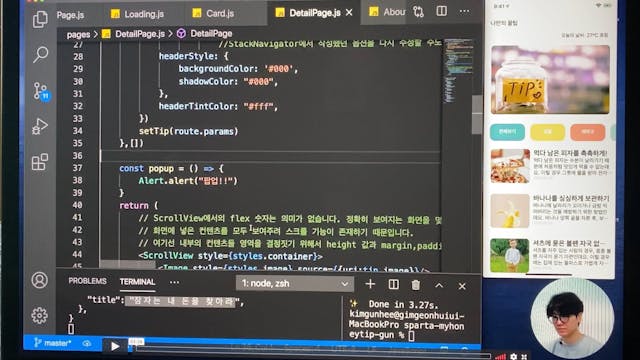Image resolution: width=640 pixels, height=360 pixels.
Task: Tap the banana tip card thumbnail
Action: pos(510,211)
